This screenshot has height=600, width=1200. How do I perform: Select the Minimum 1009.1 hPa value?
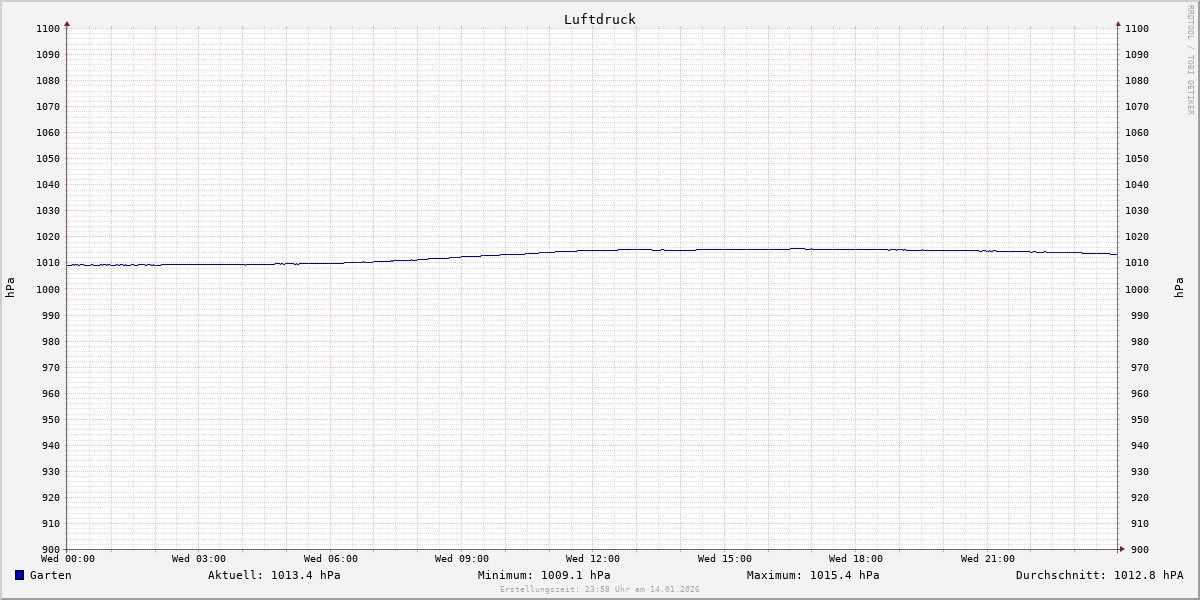(544, 575)
